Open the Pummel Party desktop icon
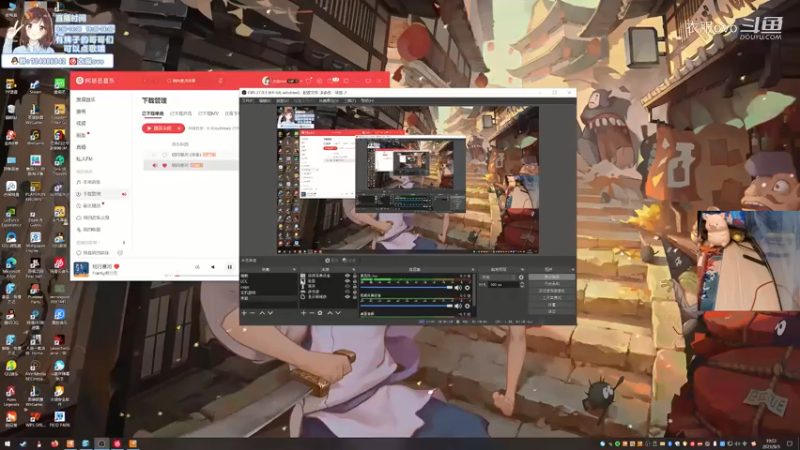800x450 pixels. [35, 294]
